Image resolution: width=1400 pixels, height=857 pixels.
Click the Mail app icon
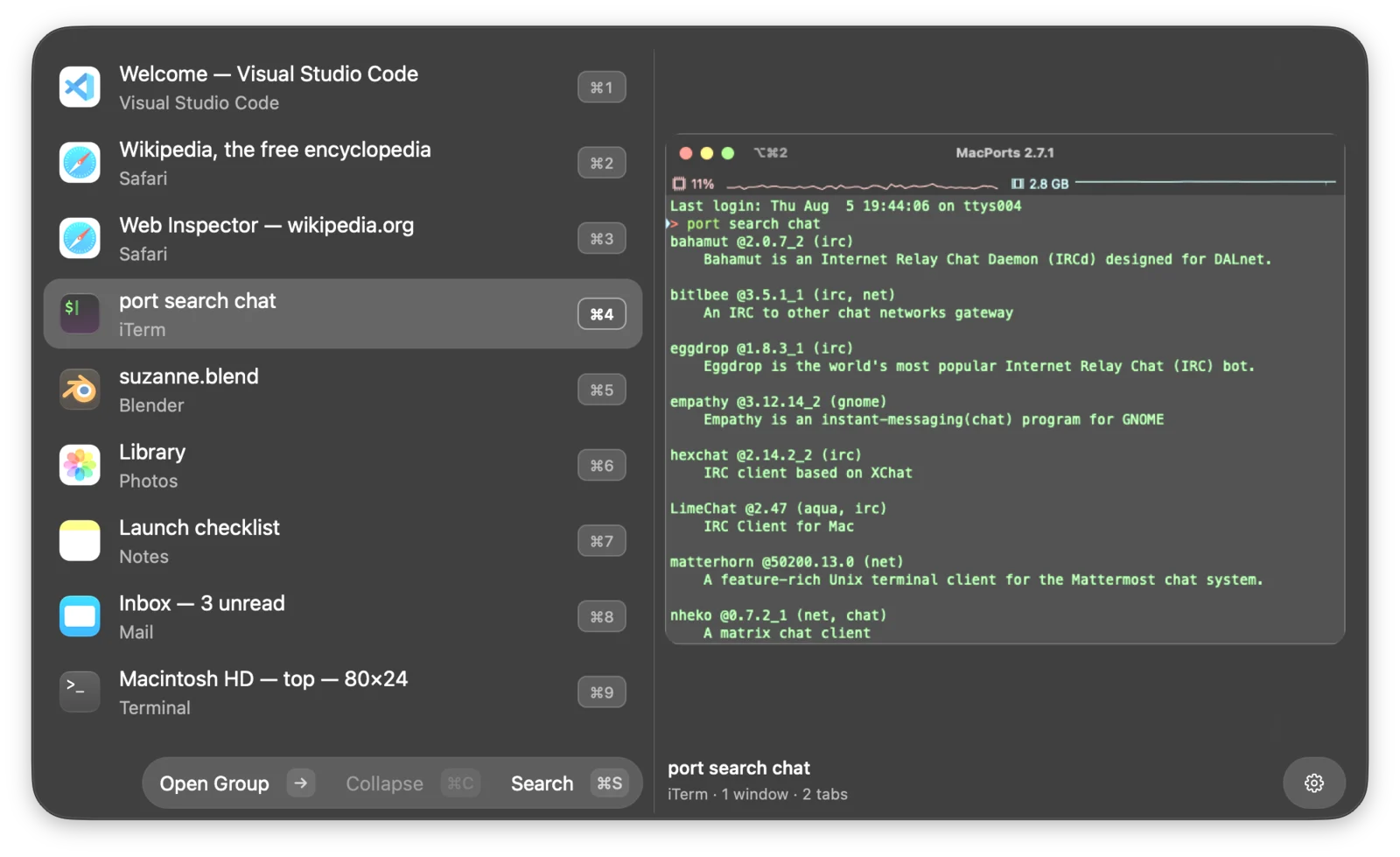(80, 616)
